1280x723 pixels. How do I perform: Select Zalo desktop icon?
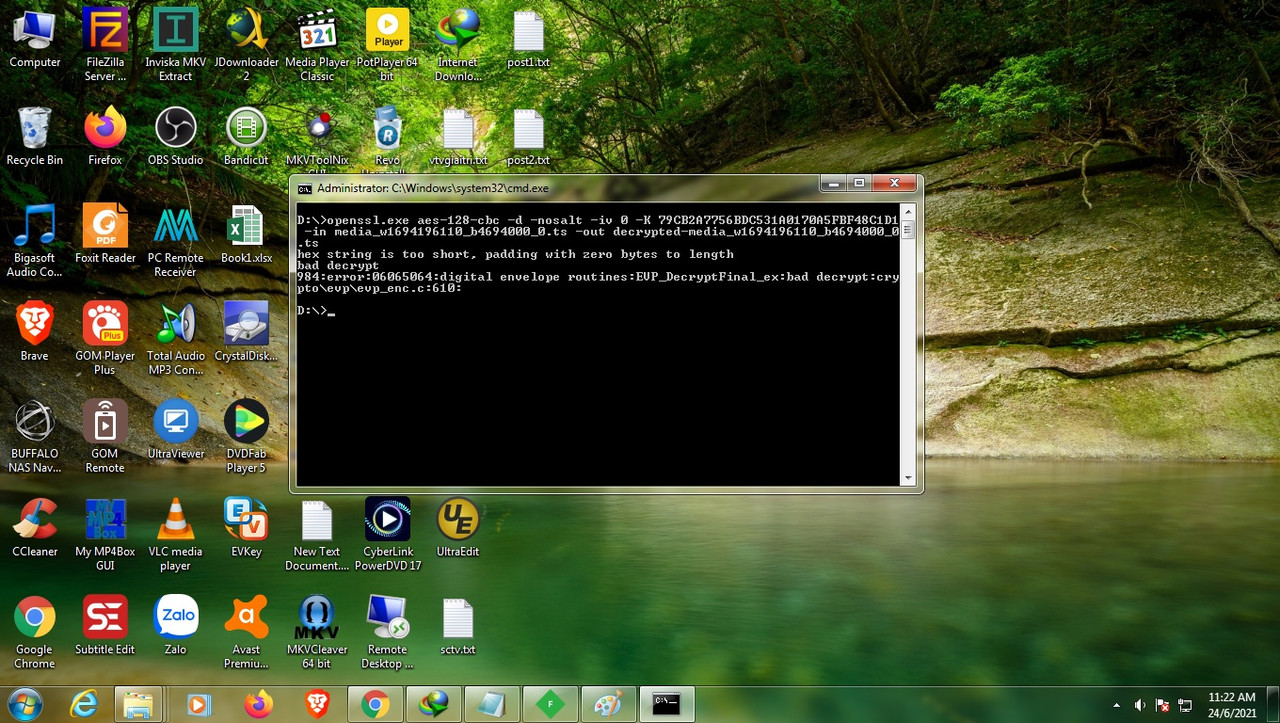pyautogui.click(x=175, y=625)
